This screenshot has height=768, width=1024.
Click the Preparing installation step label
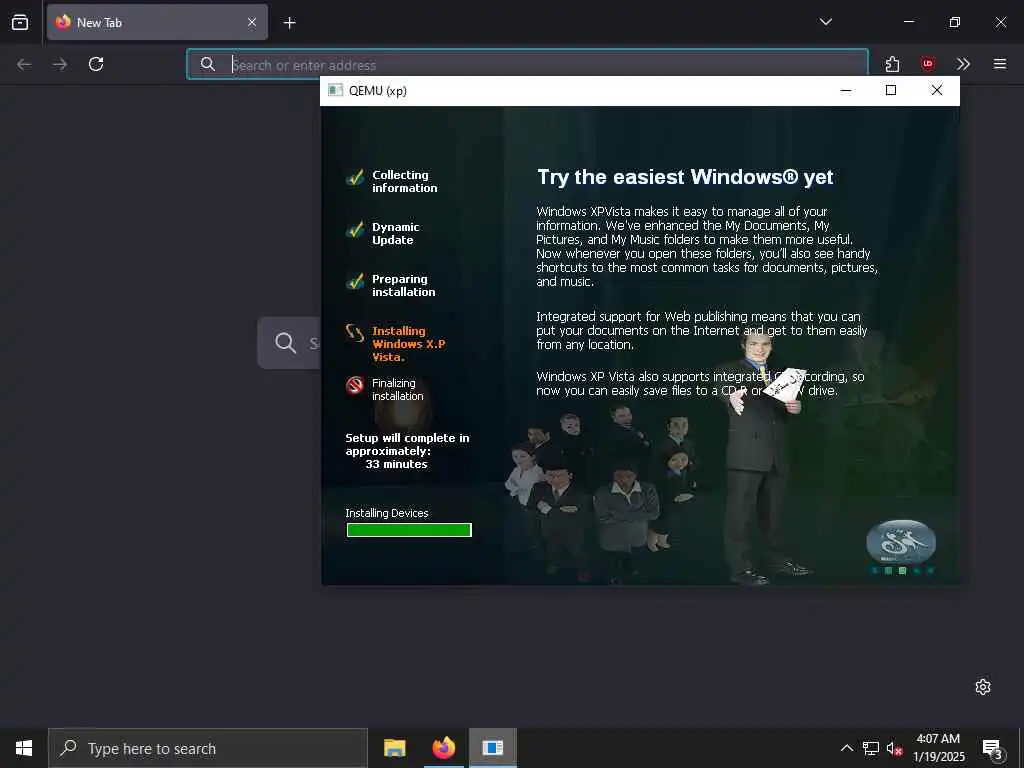[x=404, y=285]
